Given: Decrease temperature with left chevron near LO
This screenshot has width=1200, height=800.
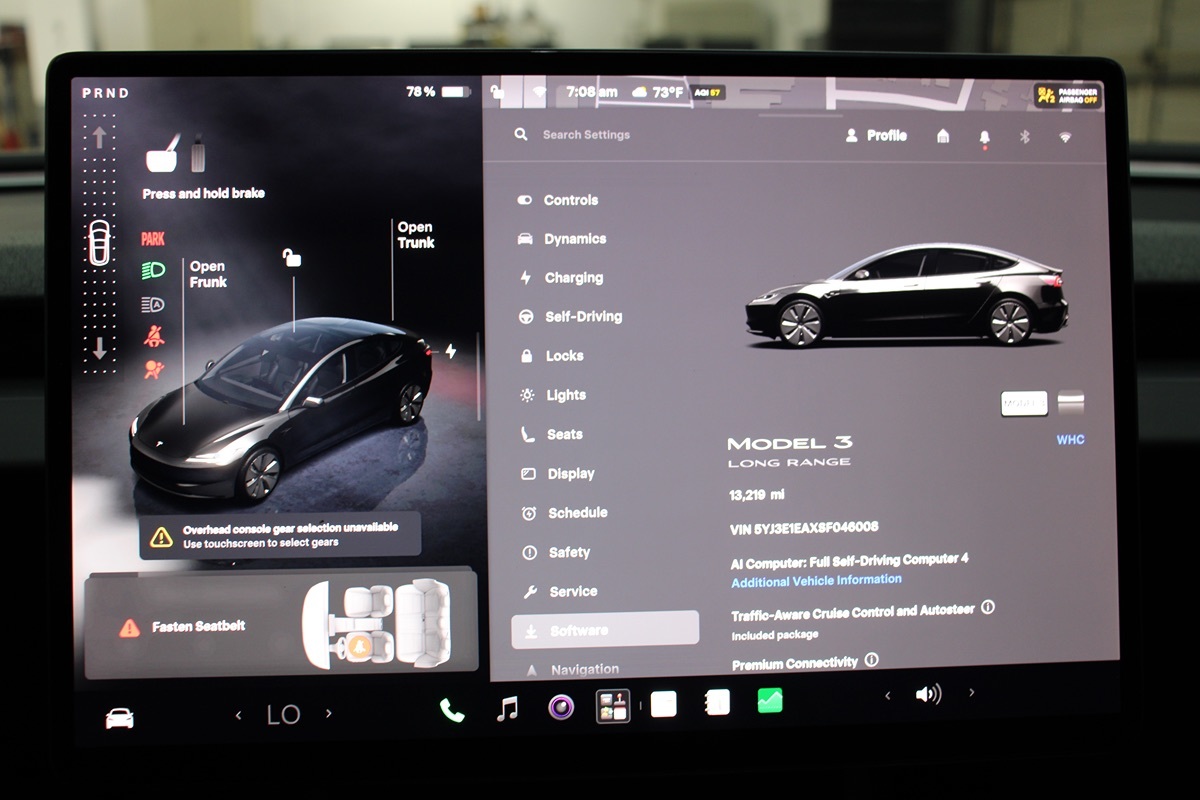Looking at the screenshot, I should [x=239, y=715].
